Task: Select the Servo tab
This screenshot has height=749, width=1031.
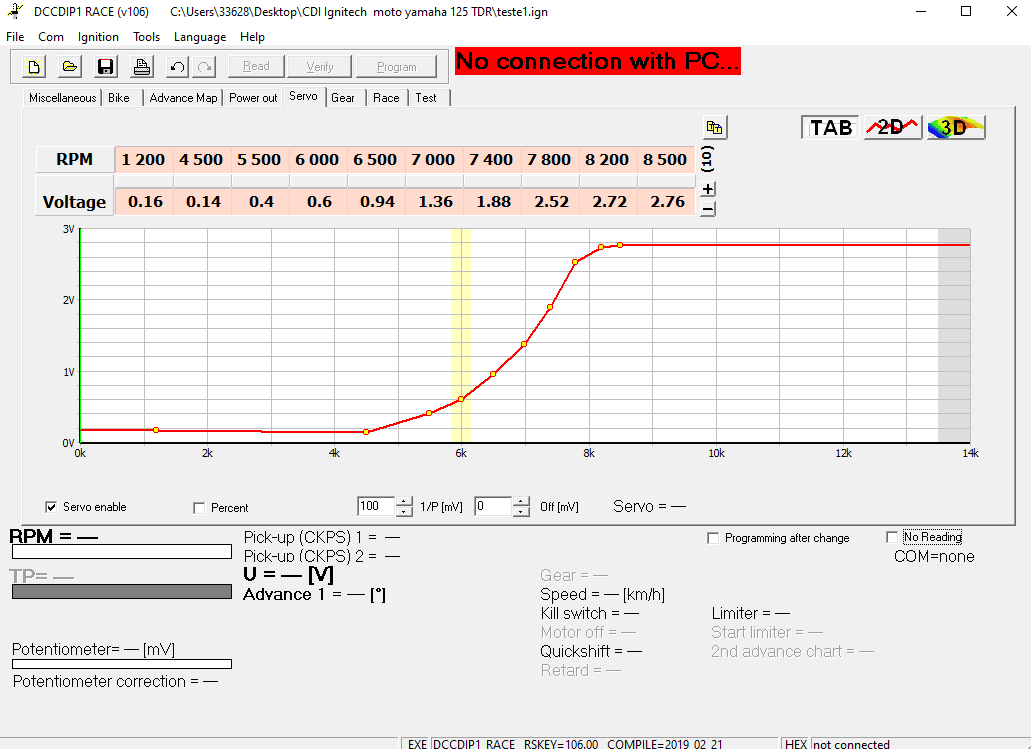Action: click(x=303, y=96)
